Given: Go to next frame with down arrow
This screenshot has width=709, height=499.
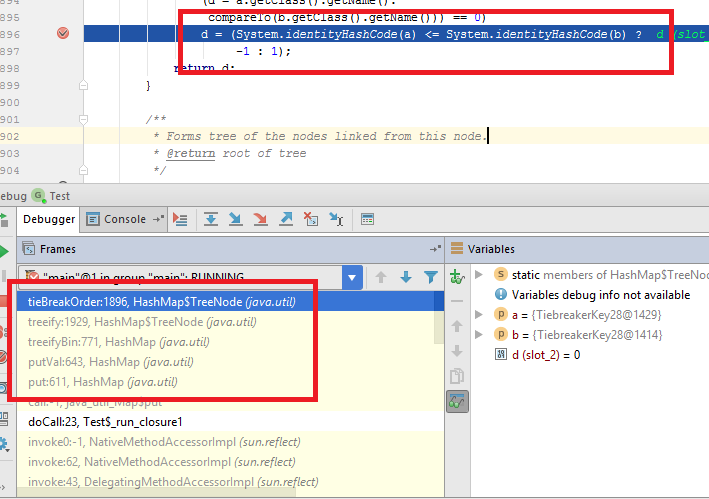Looking at the screenshot, I should (x=406, y=277).
